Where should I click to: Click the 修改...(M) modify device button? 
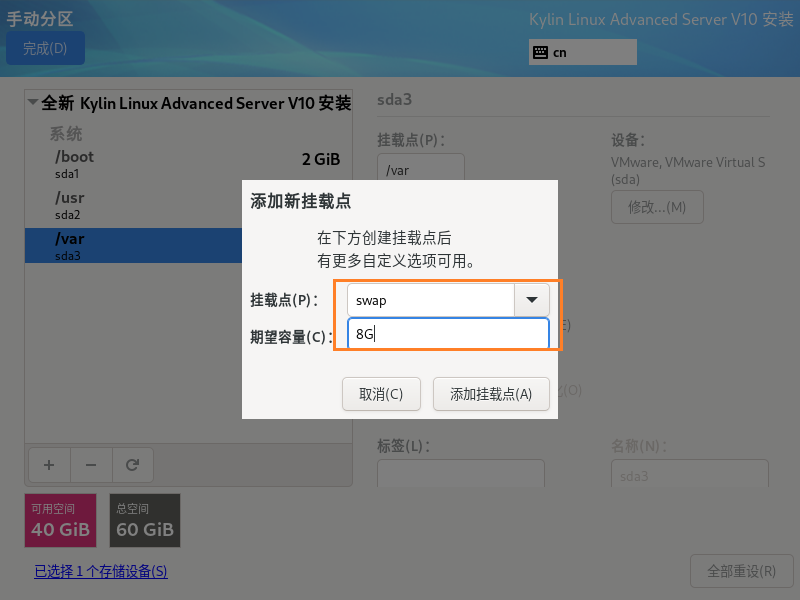click(x=657, y=207)
